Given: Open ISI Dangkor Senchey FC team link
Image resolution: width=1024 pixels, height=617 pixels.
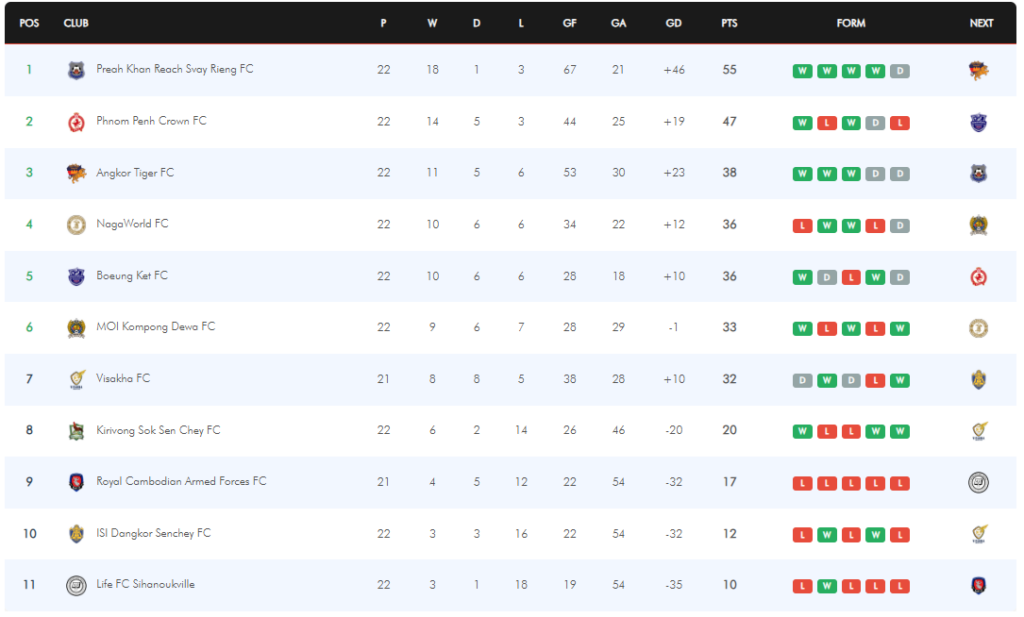Looking at the screenshot, I should pos(153,533).
